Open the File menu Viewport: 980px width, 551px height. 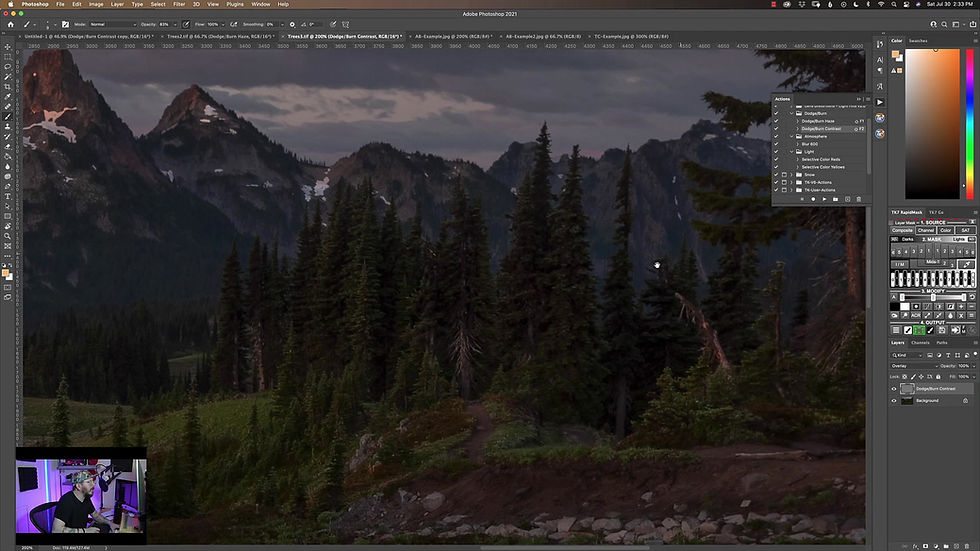click(x=60, y=4)
